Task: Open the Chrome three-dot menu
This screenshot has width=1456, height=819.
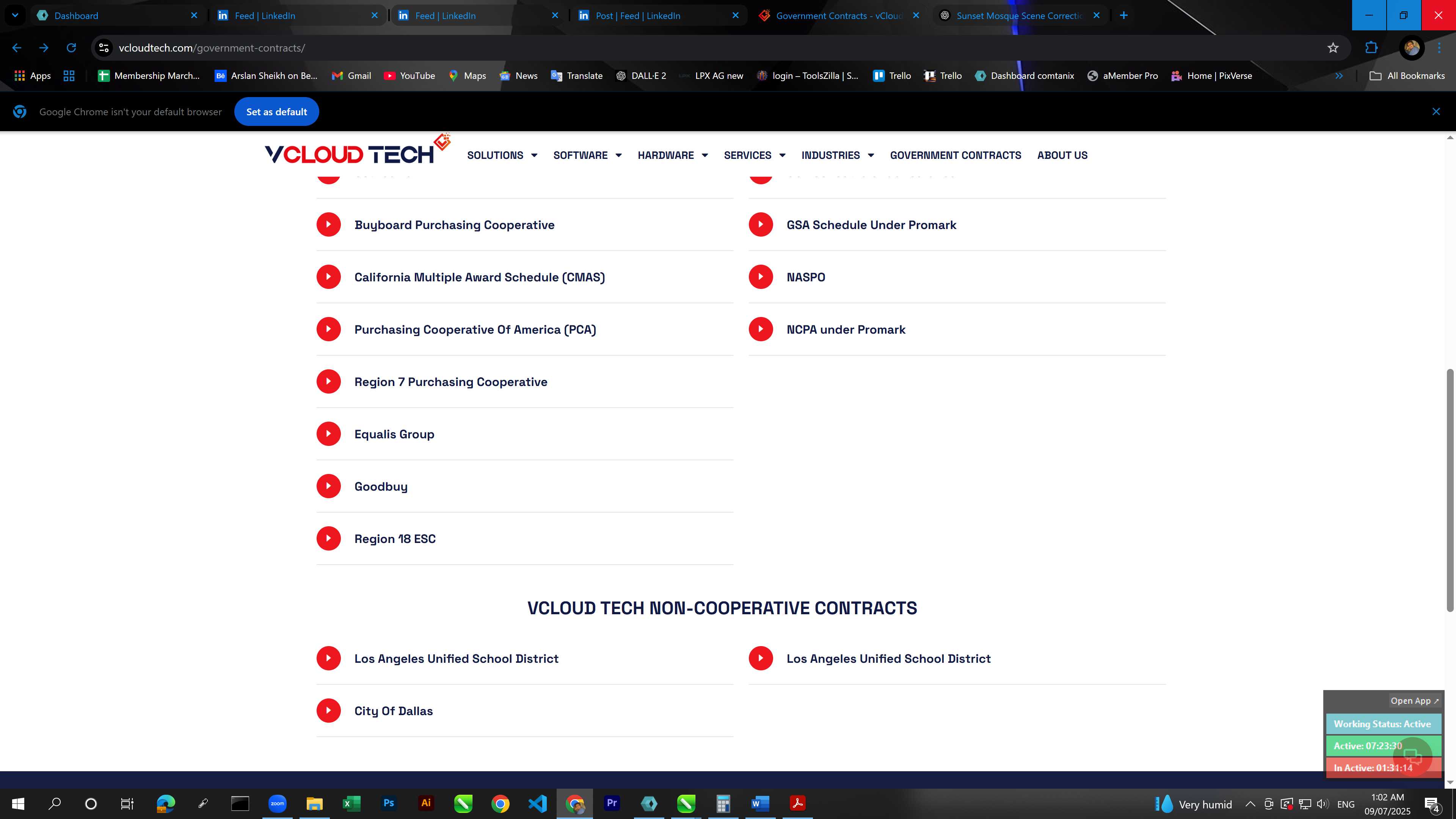Action: pos(1439,48)
